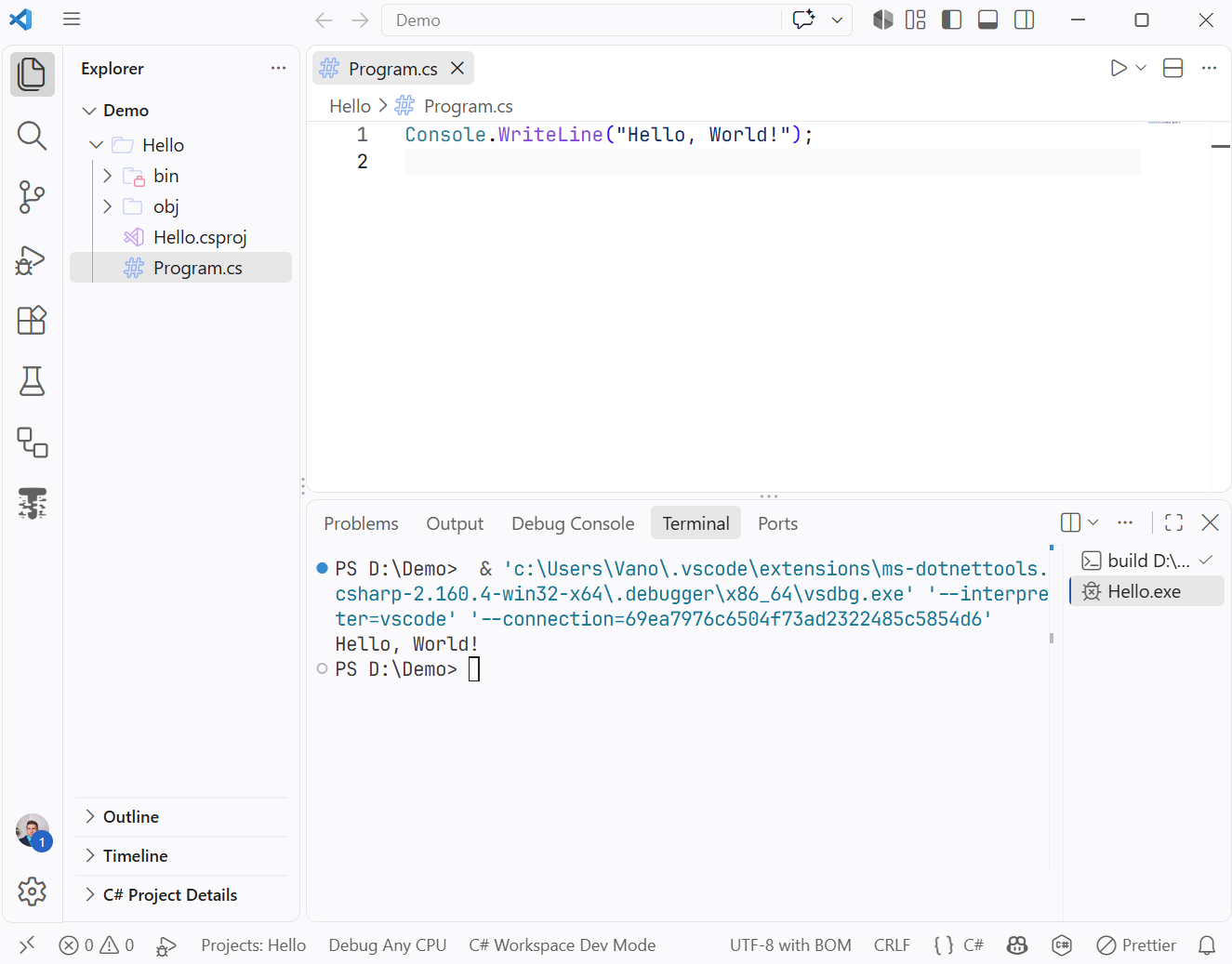The image size is (1232, 964).
Task: Go forward with the right arrow
Action: tap(360, 20)
